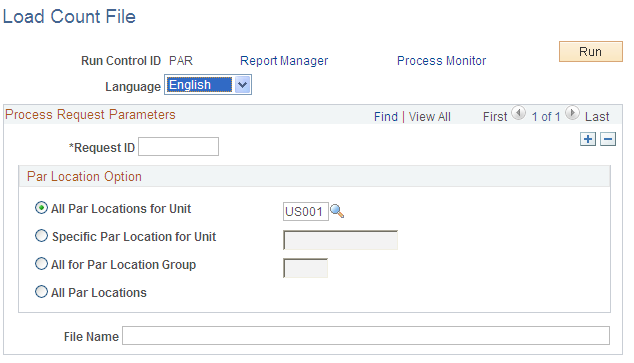Open the Process Monitor link
The image size is (634, 363).
tap(442, 61)
